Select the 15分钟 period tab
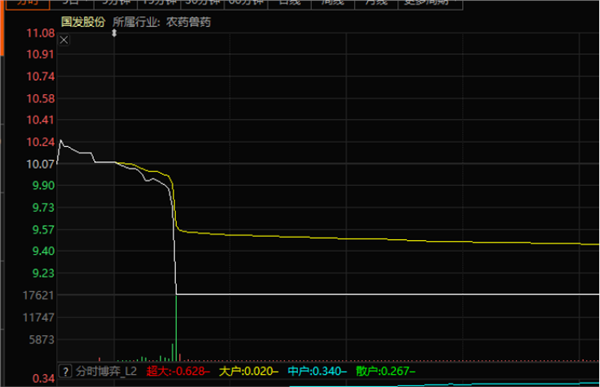 click(x=158, y=3)
